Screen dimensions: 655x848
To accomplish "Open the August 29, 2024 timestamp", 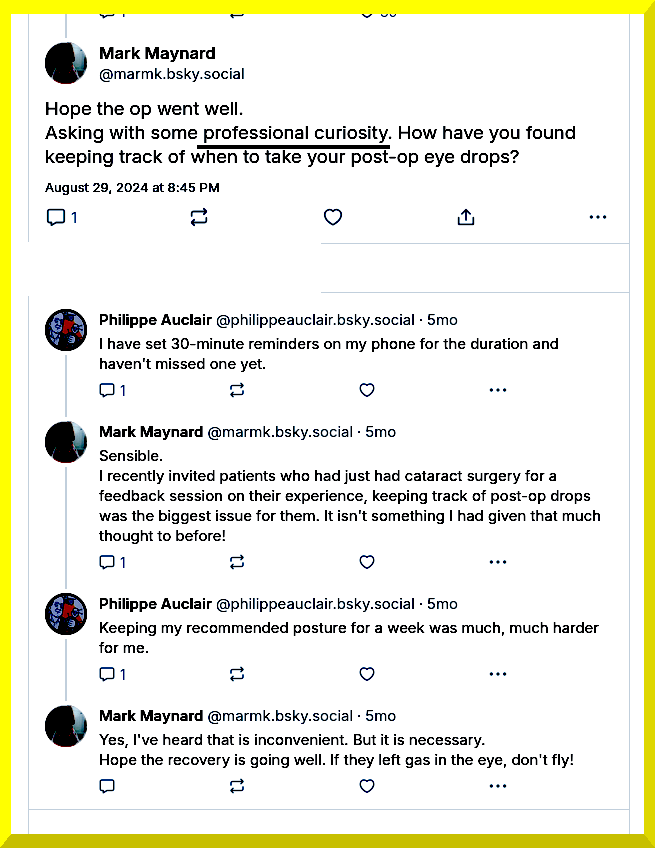I will point(132,187).
